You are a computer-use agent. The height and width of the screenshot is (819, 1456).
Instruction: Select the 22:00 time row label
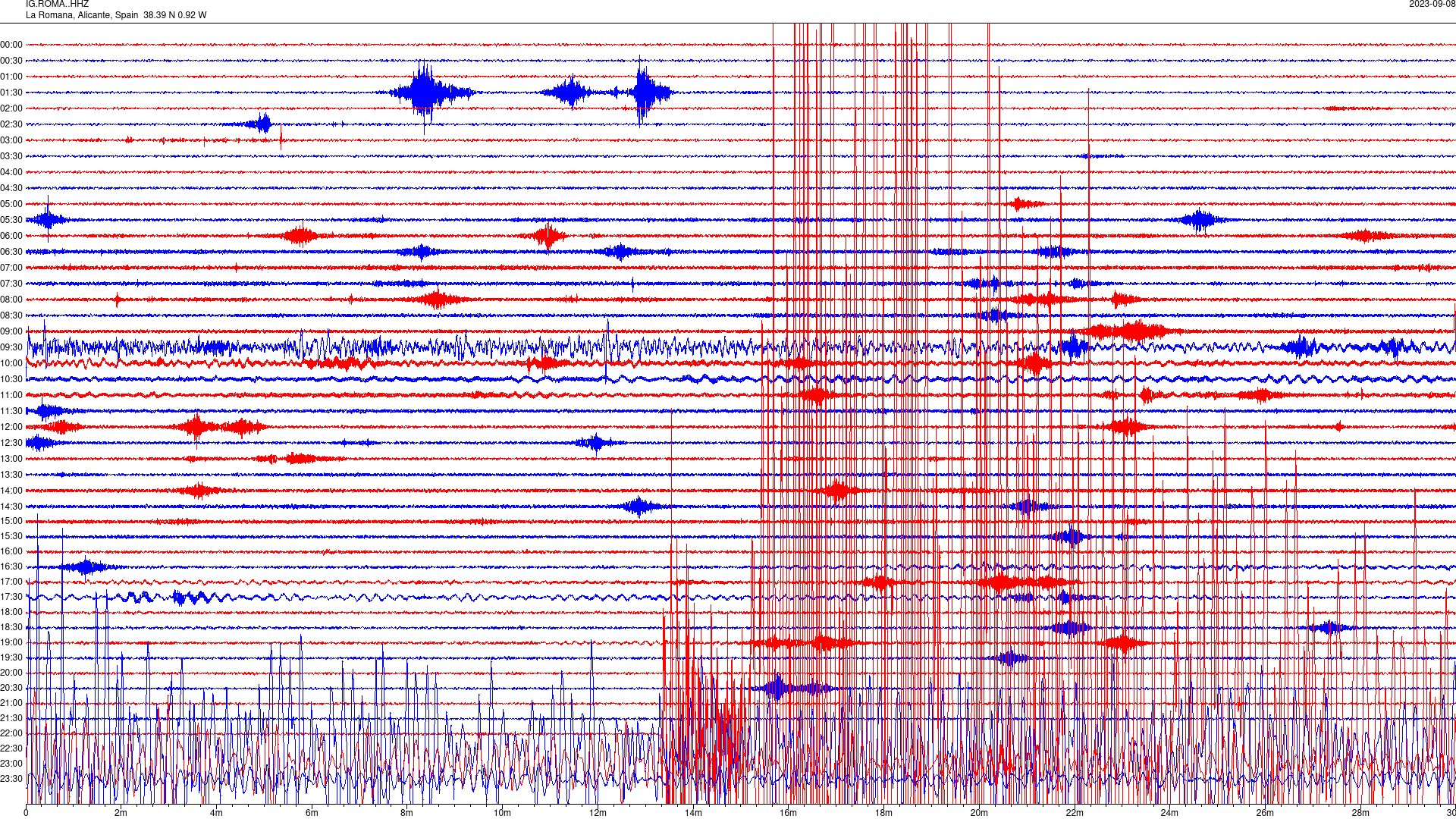coord(11,733)
